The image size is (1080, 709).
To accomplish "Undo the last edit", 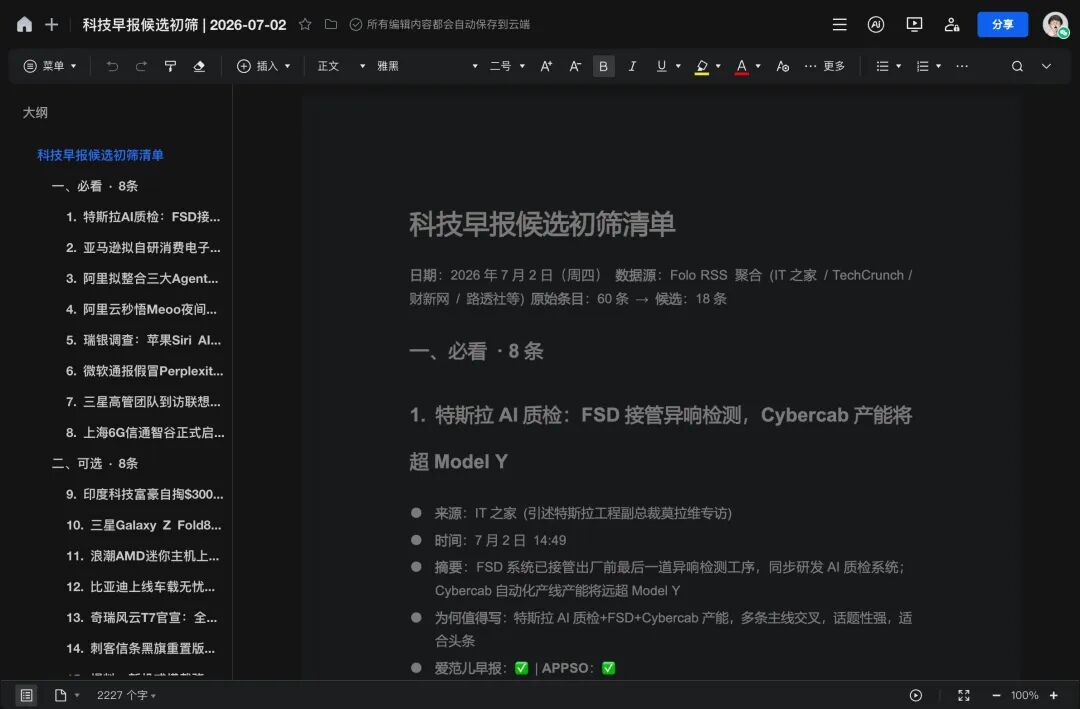I will [x=112, y=66].
